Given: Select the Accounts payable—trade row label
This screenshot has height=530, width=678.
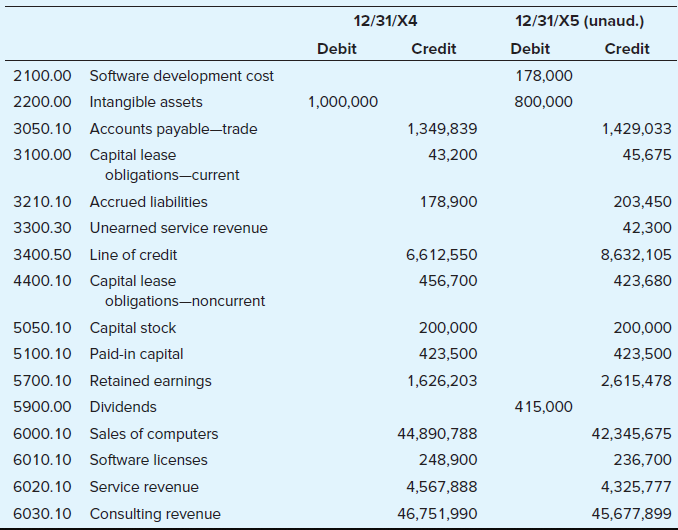Looking at the screenshot, I should [x=173, y=129].
